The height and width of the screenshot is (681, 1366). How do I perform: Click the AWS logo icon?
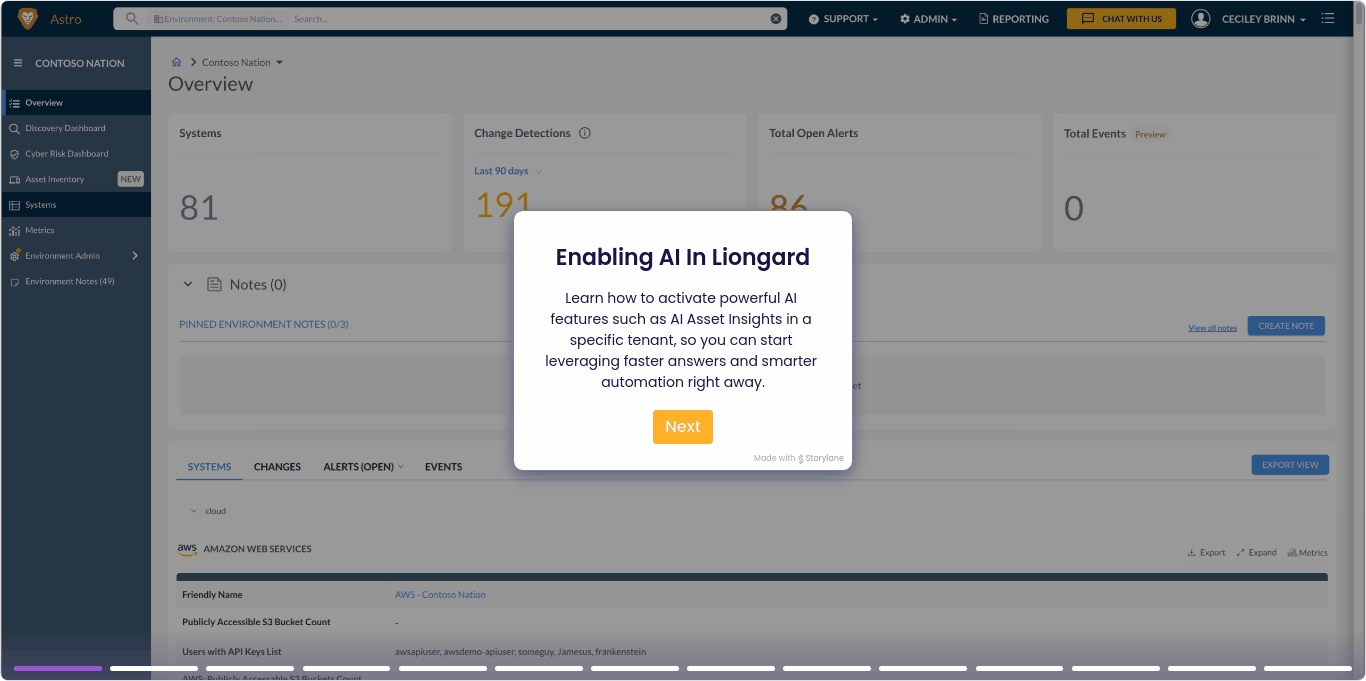[x=187, y=549]
